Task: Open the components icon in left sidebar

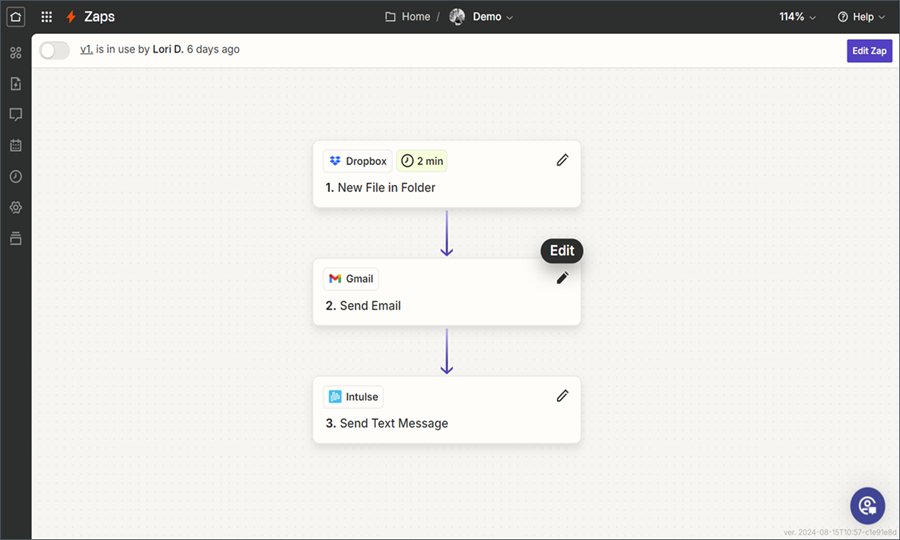Action: pos(15,53)
